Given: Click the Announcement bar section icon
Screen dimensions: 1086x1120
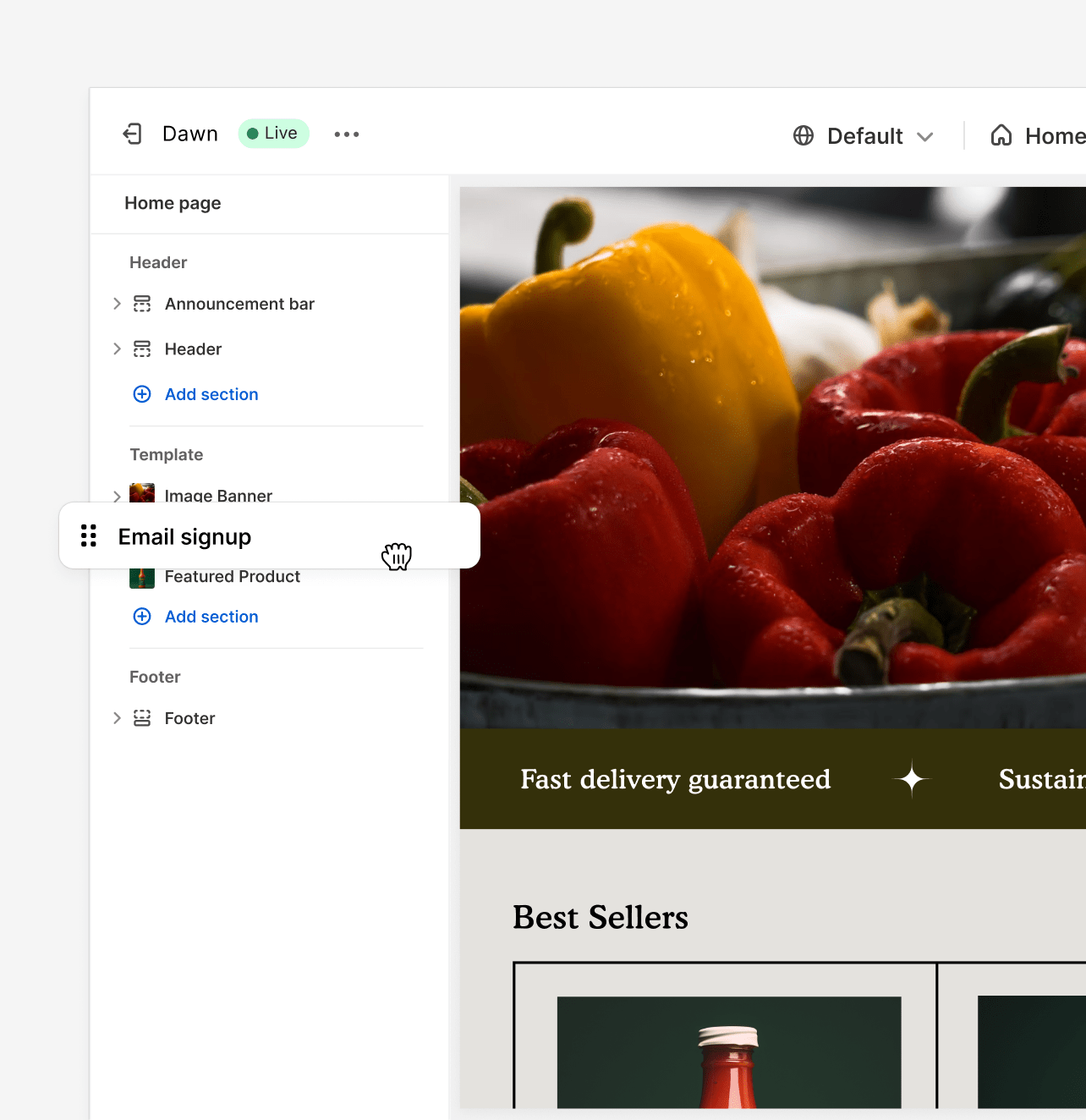Looking at the screenshot, I should click(x=142, y=304).
